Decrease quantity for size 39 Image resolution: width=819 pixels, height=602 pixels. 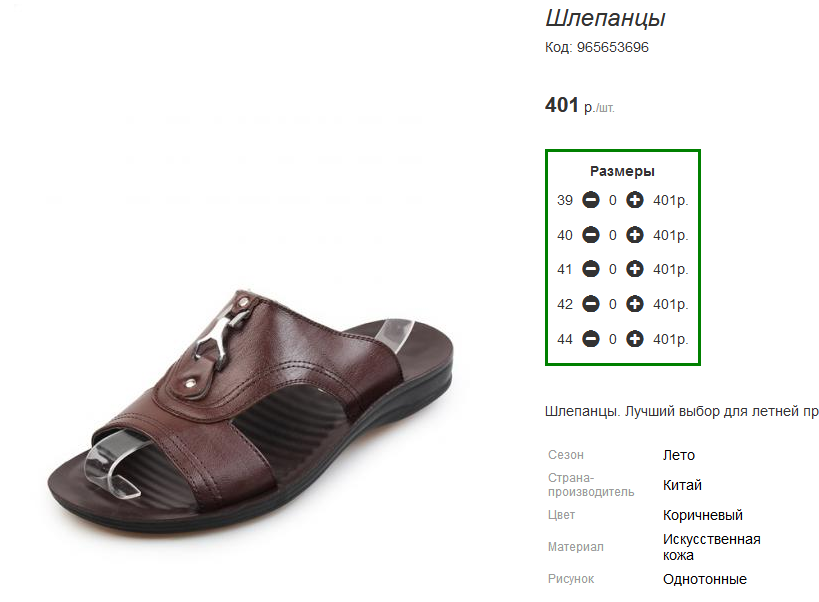click(591, 199)
